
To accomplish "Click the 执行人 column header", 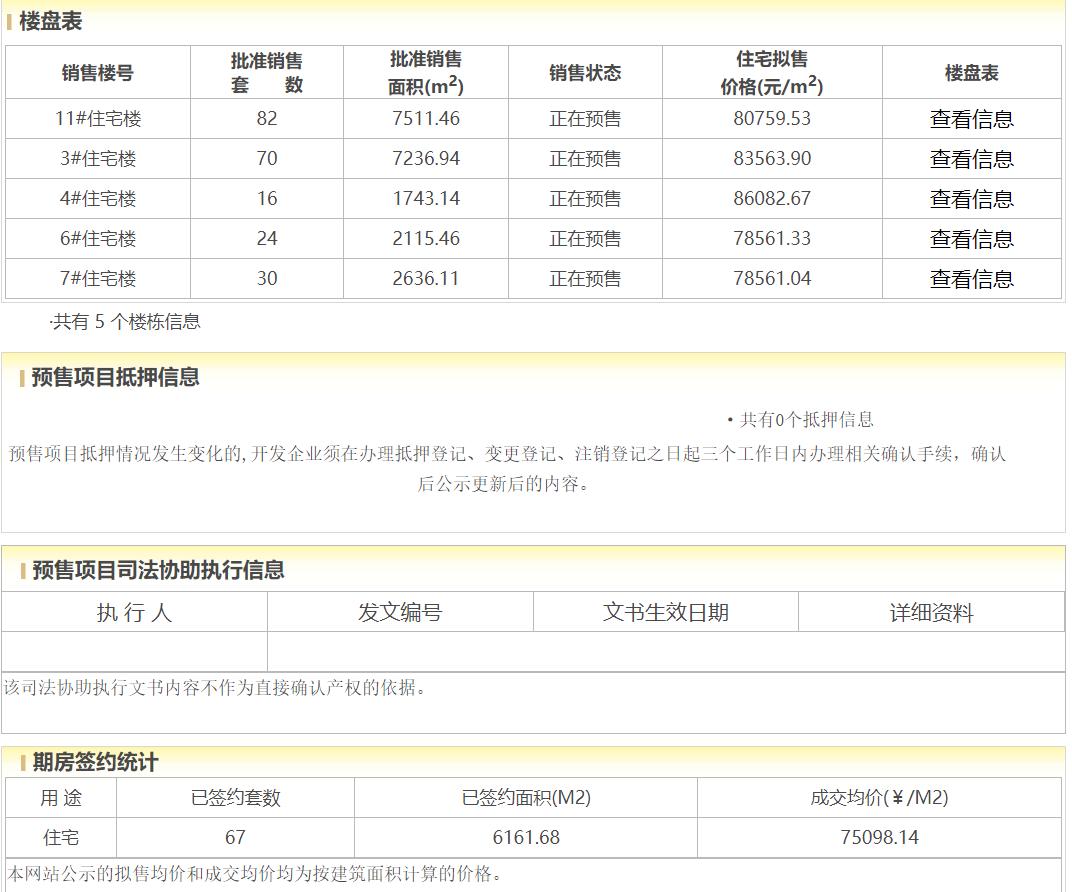I will pos(134,612).
